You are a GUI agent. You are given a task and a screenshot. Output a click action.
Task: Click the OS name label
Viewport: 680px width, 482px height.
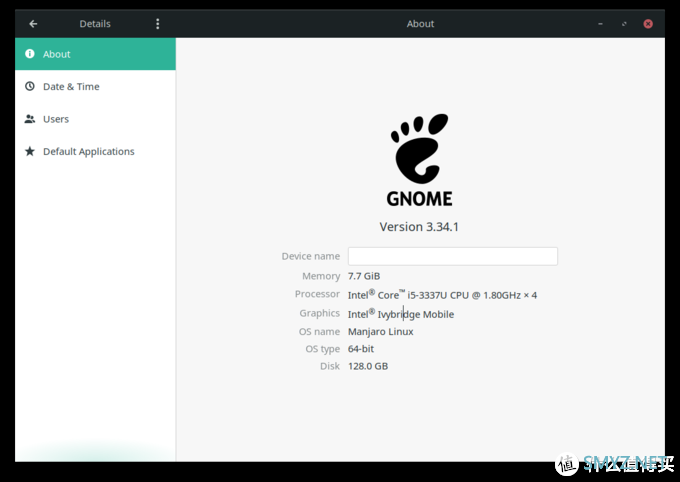319,331
